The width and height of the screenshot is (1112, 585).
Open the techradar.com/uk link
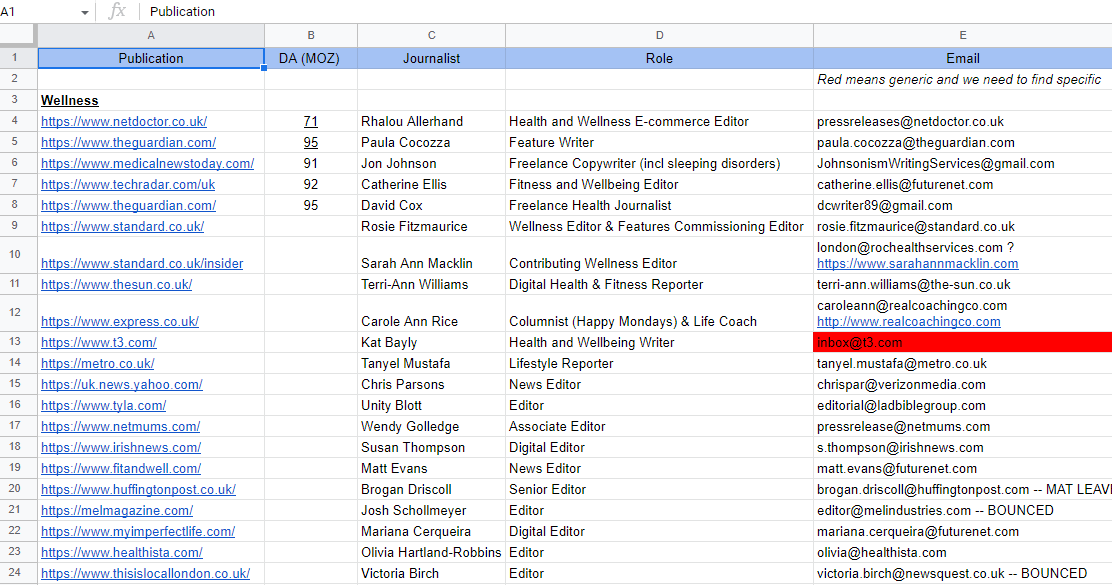pos(128,184)
